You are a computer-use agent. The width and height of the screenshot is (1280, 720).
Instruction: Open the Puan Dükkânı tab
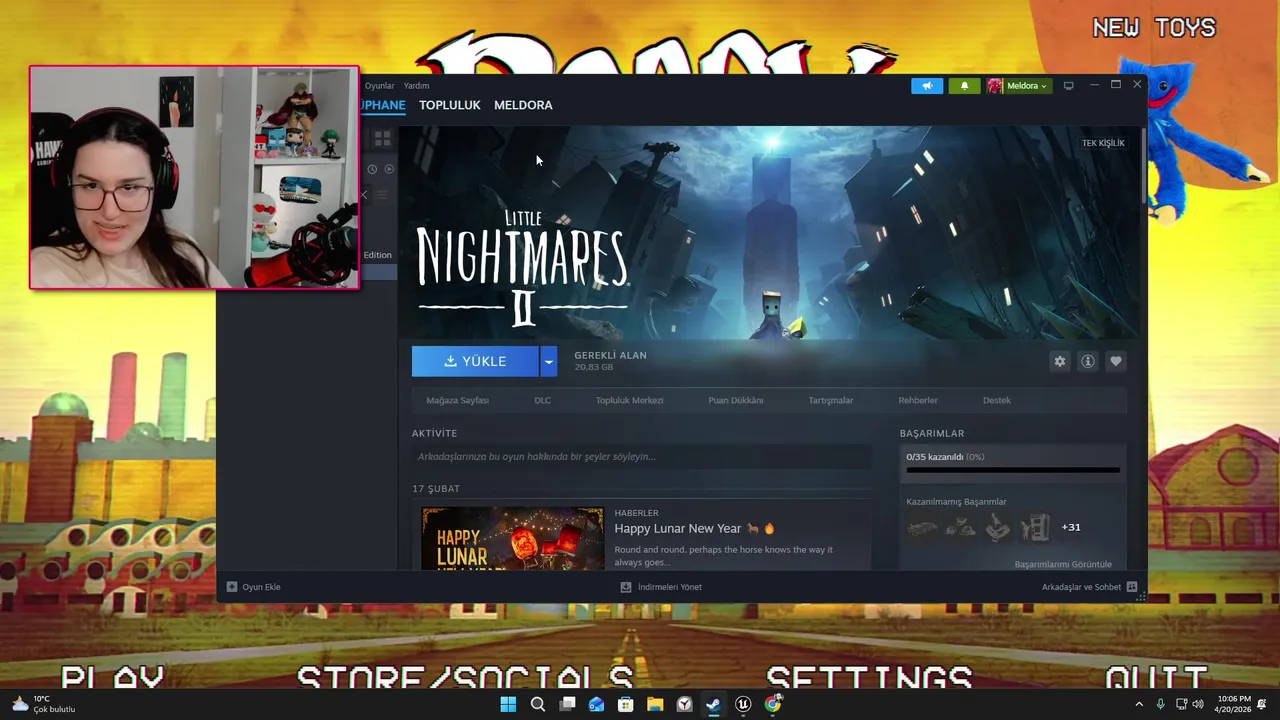point(736,400)
